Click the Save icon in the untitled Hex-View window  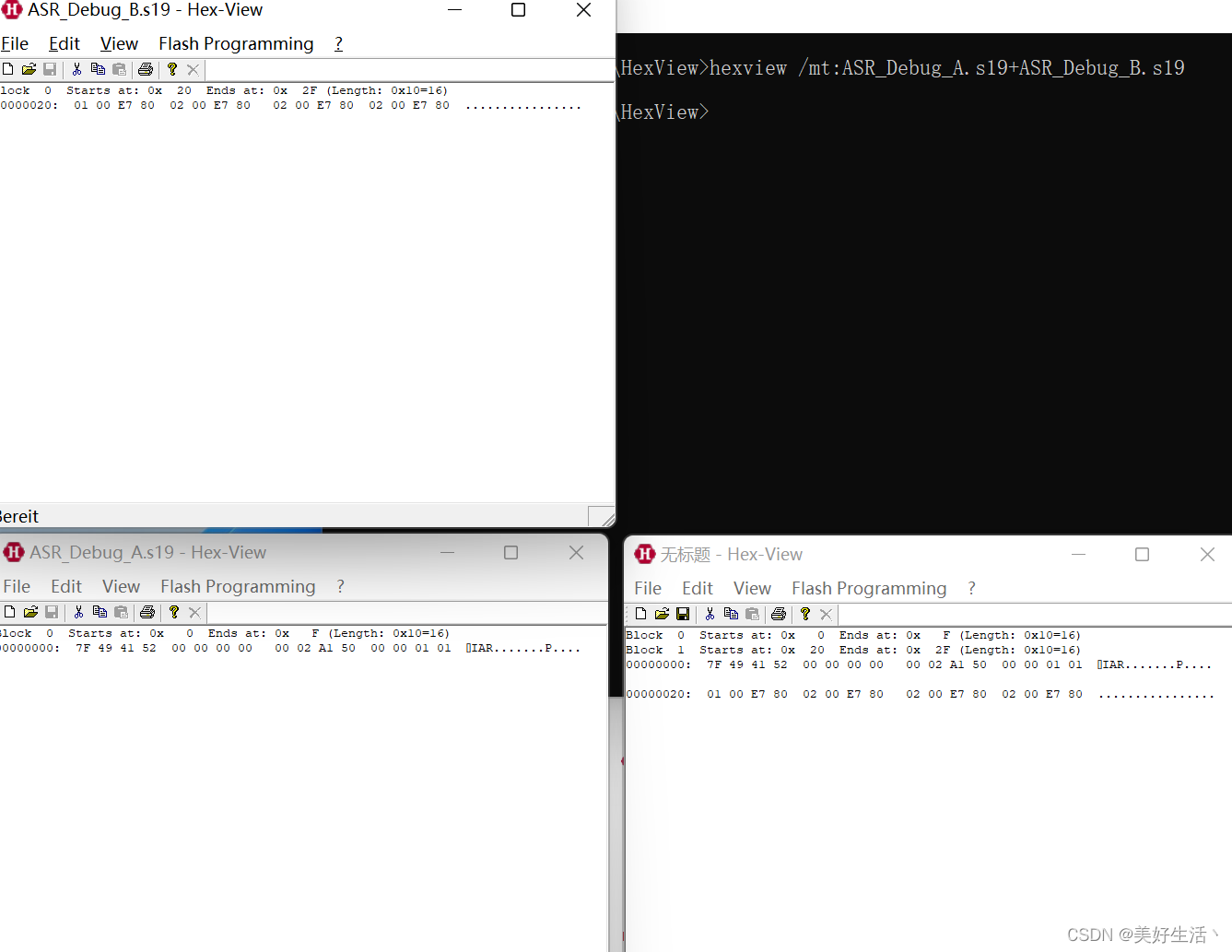click(x=683, y=614)
